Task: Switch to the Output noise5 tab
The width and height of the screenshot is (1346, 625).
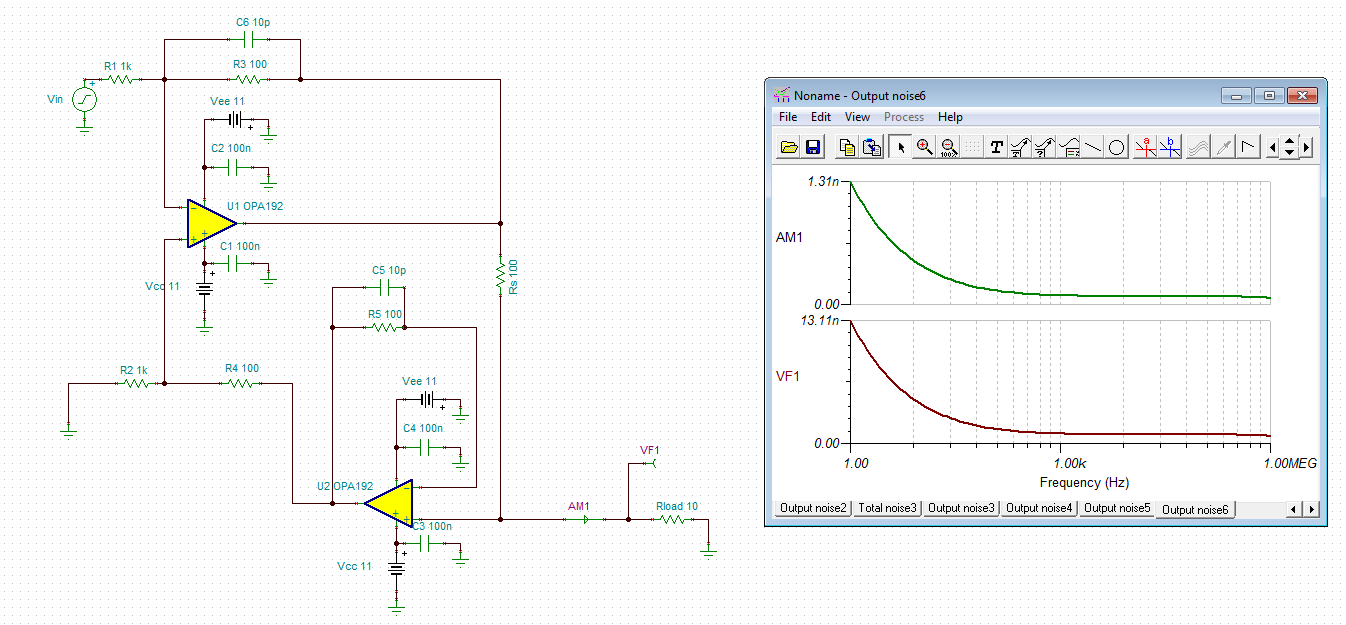Action: pos(1117,508)
